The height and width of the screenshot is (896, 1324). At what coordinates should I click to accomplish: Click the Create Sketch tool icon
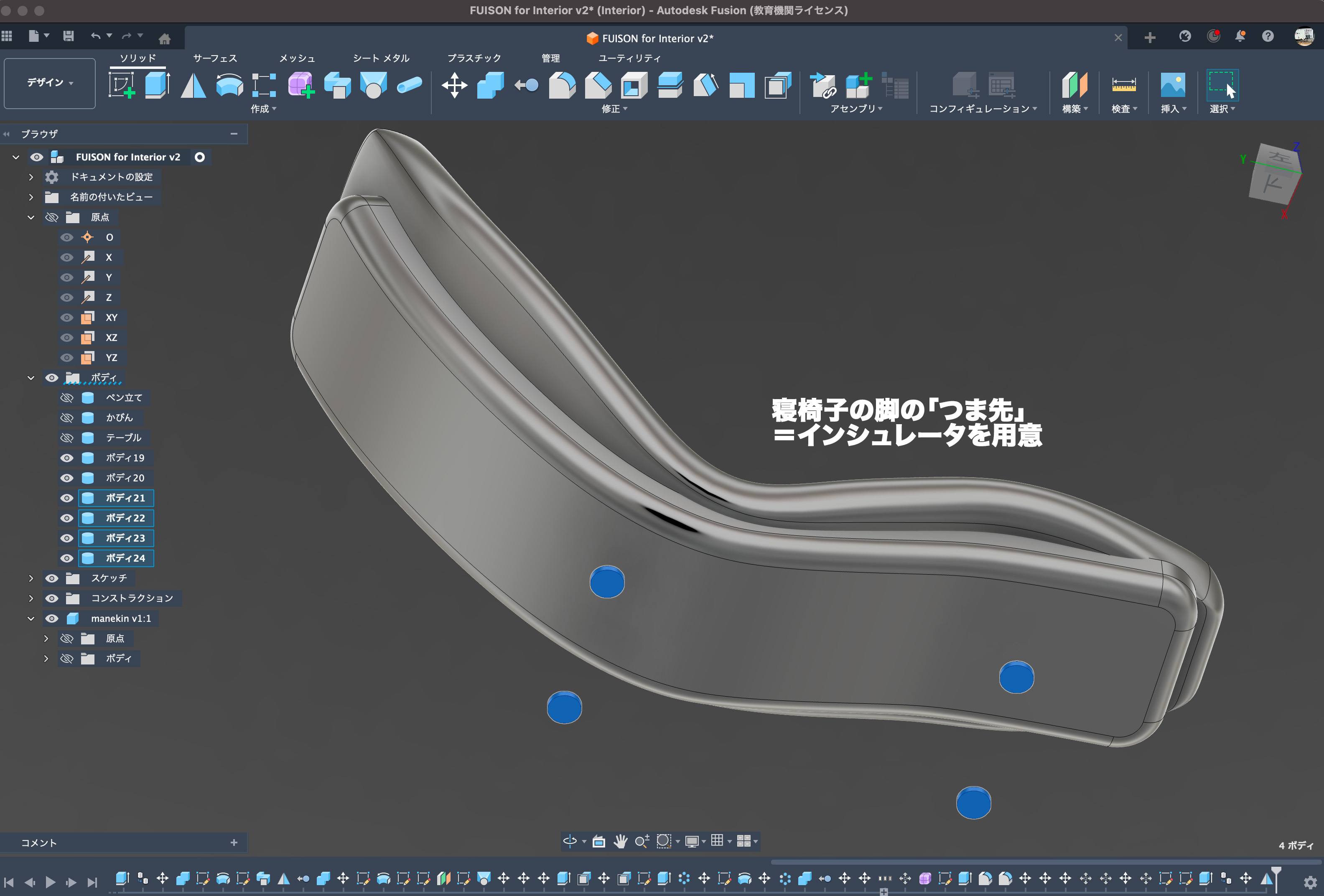point(121,85)
